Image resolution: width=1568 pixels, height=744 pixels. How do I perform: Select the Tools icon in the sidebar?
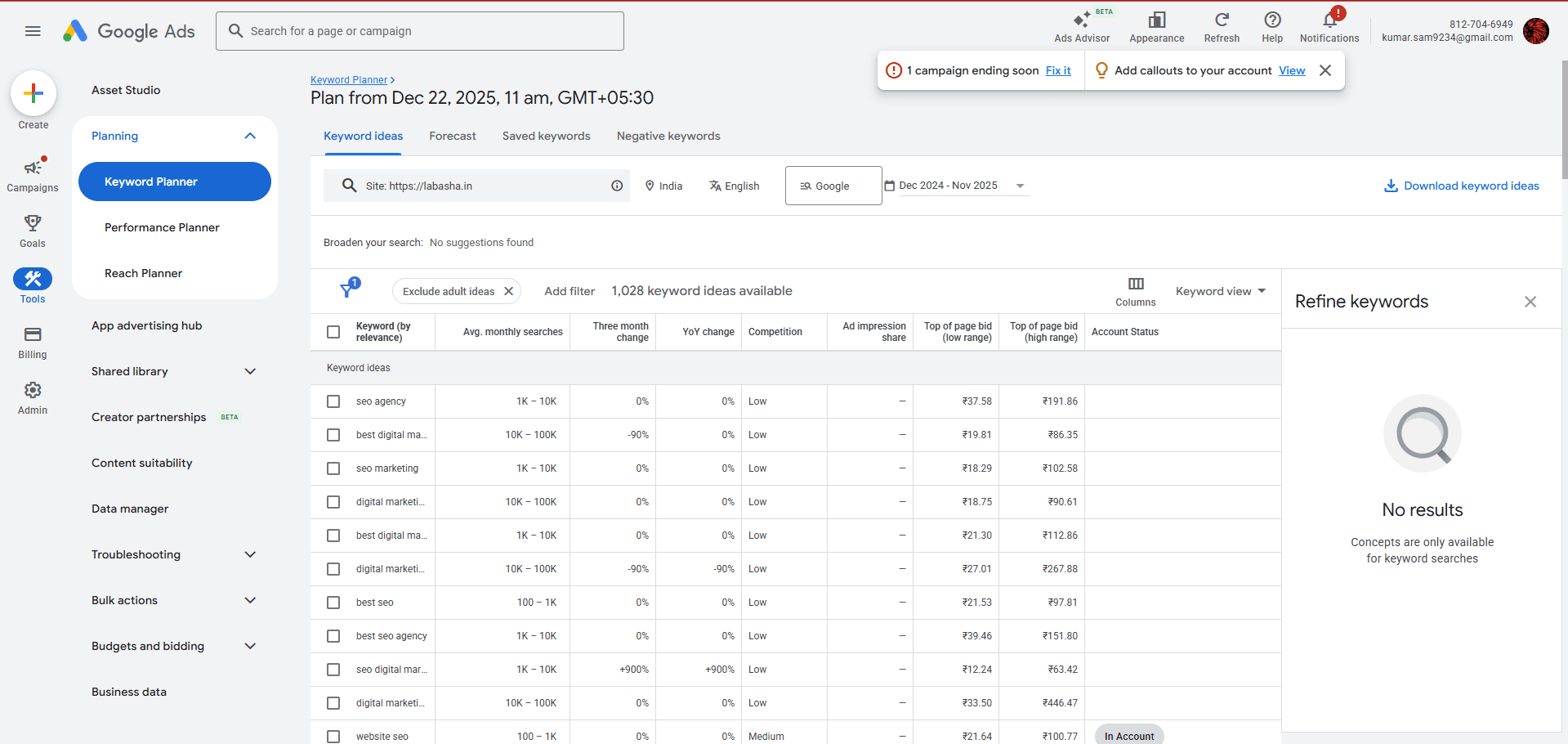(33, 278)
